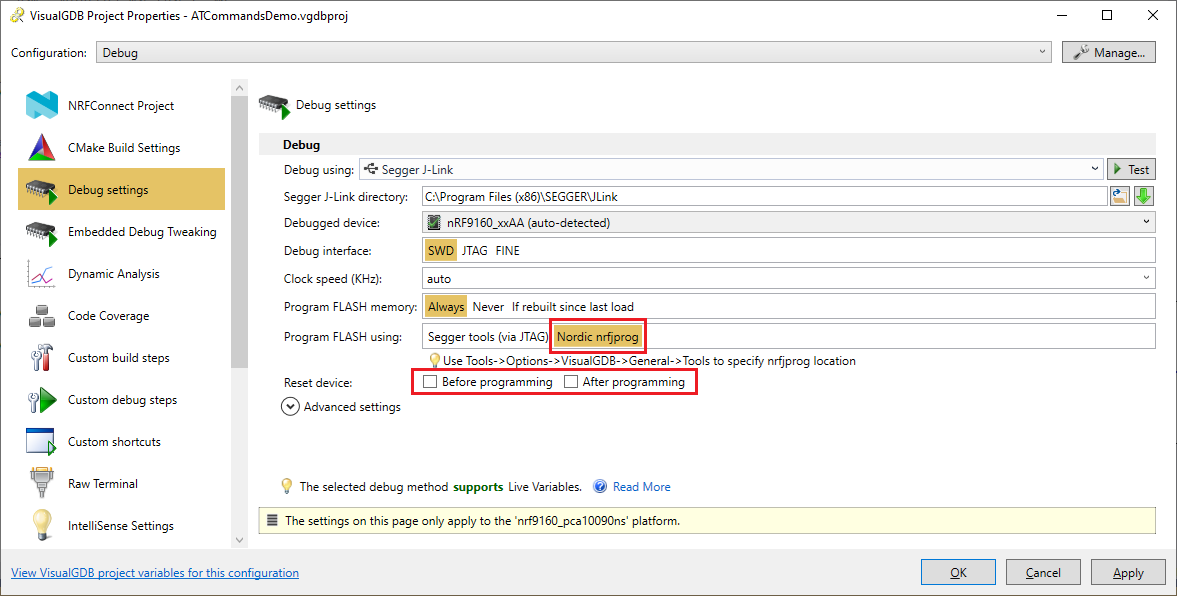Click the Dynamic Analysis graph icon

point(41,274)
